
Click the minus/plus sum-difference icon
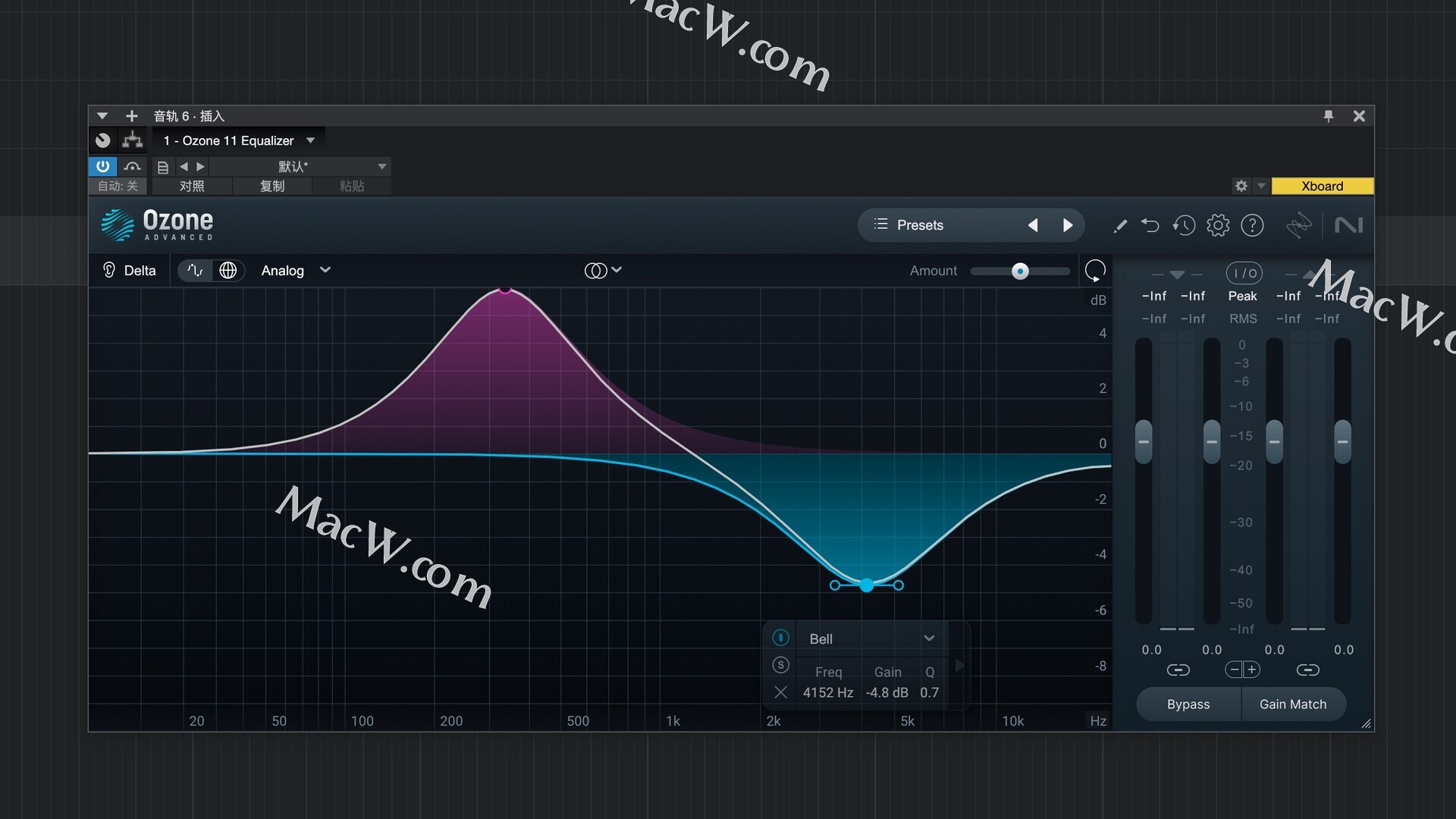1243,670
